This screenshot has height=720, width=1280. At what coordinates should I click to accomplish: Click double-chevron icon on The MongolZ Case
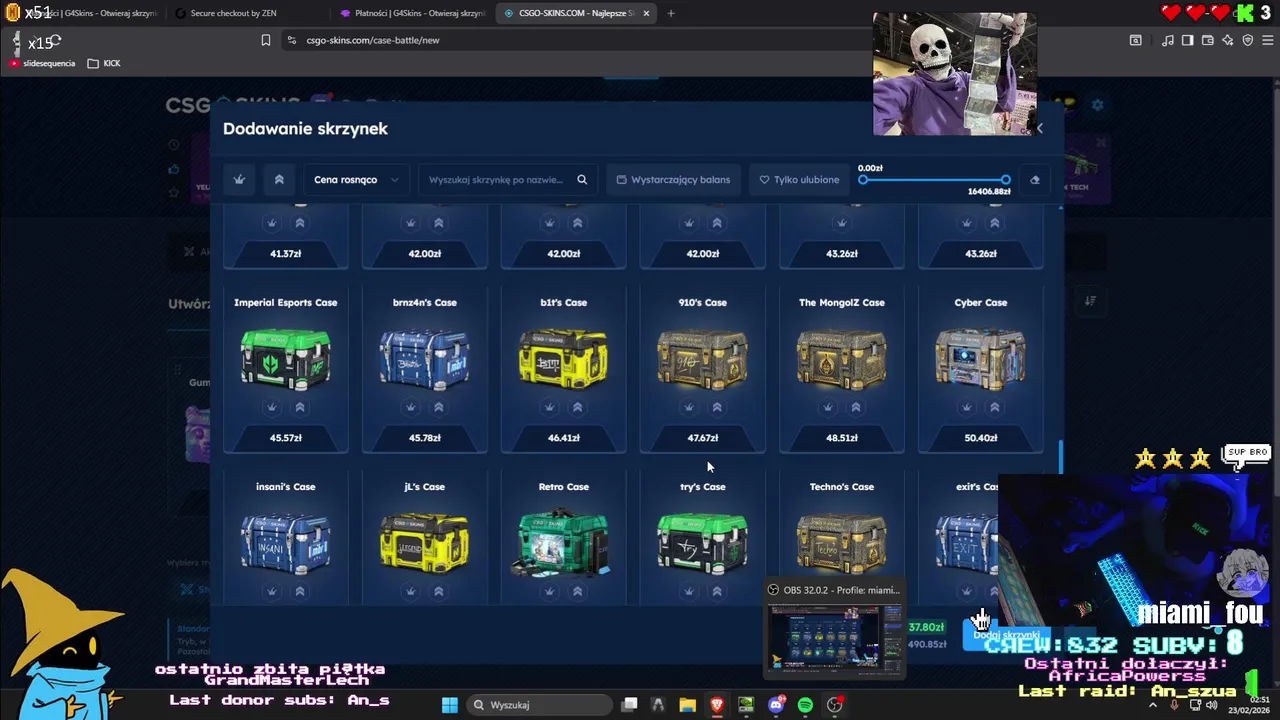pos(855,407)
